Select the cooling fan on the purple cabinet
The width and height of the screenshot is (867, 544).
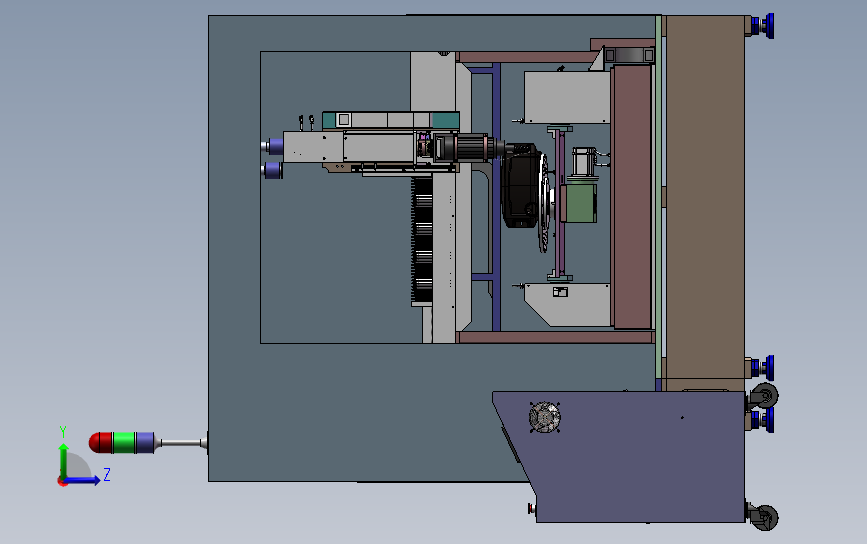click(x=545, y=417)
